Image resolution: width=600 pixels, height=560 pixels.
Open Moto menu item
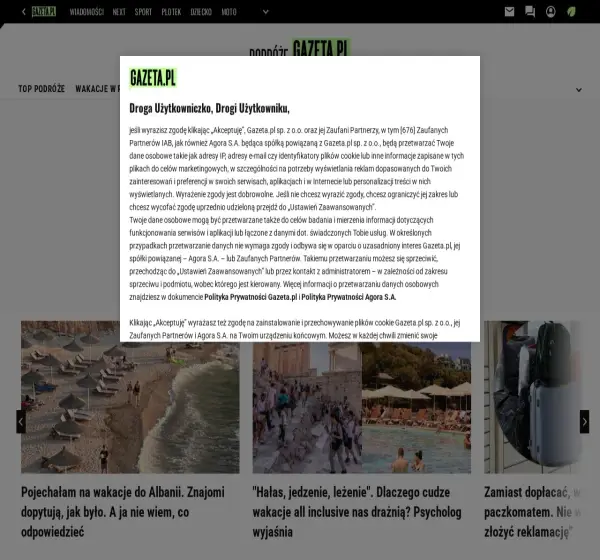[x=229, y=12]
